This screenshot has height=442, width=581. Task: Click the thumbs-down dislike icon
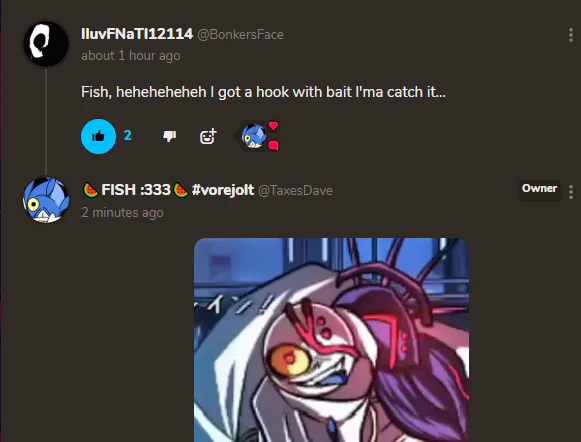click(x=170, y=136)
